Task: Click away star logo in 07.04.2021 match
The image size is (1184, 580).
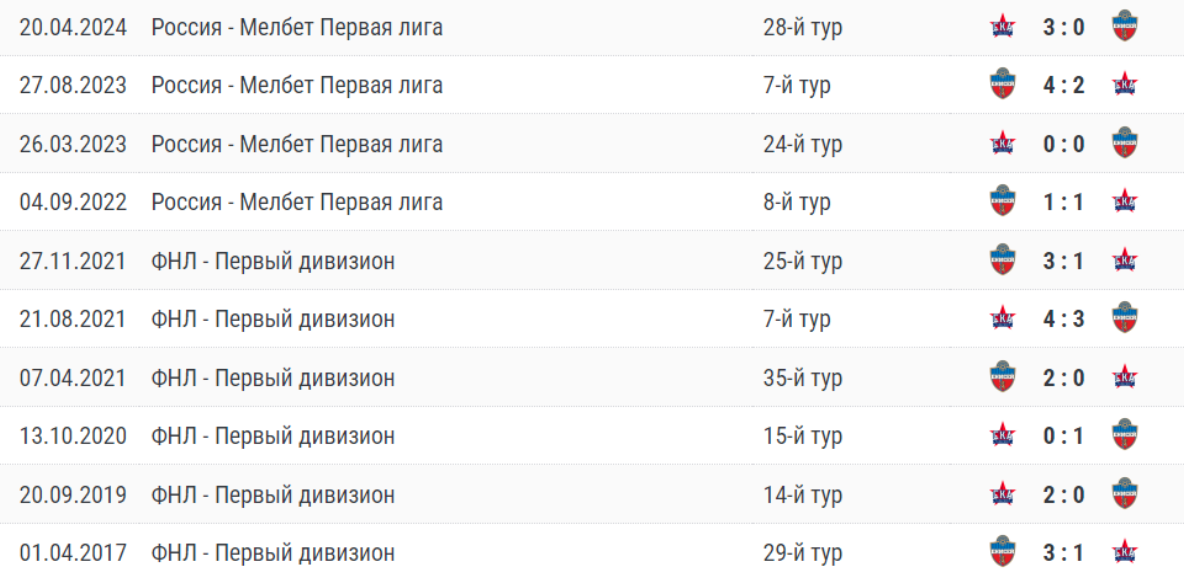Action: coord(1125,378)
